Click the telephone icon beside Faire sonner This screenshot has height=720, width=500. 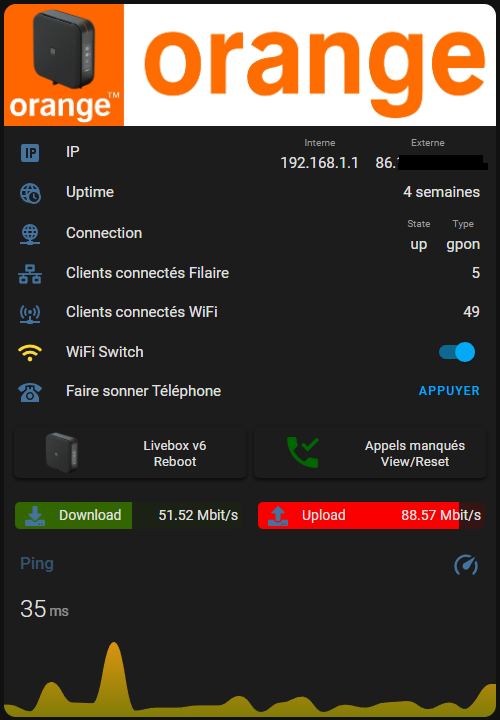30,392
